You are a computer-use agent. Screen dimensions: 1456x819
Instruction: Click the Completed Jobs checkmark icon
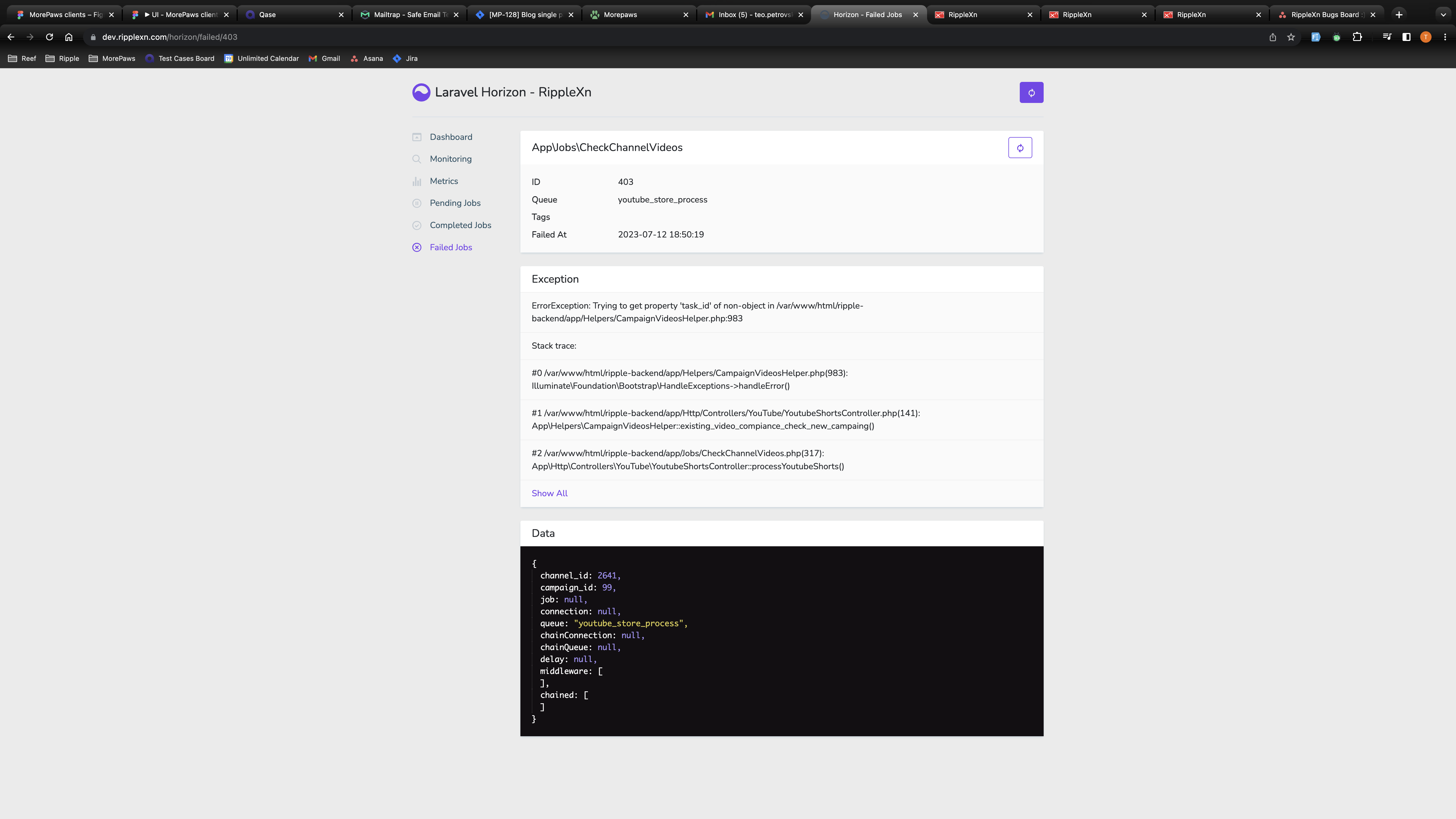pyautogui.click(x=417, y=225)
